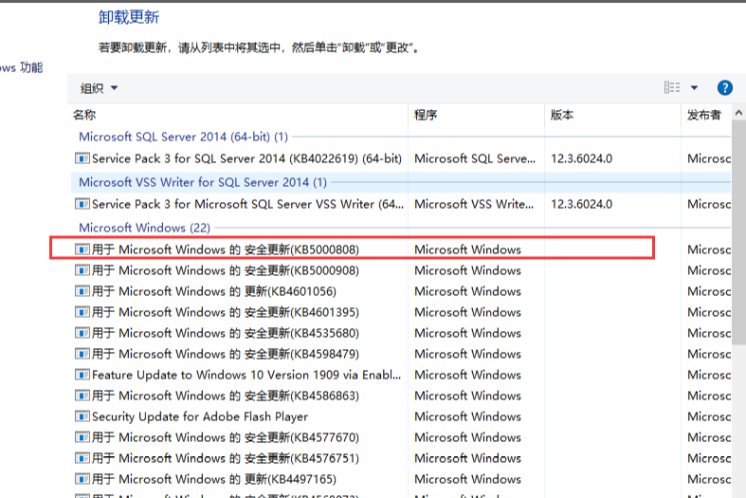Open the Windows 功能 link in left pane
Image resolution: width=746 pixels, height=498 pixels.
click(21, 68)
